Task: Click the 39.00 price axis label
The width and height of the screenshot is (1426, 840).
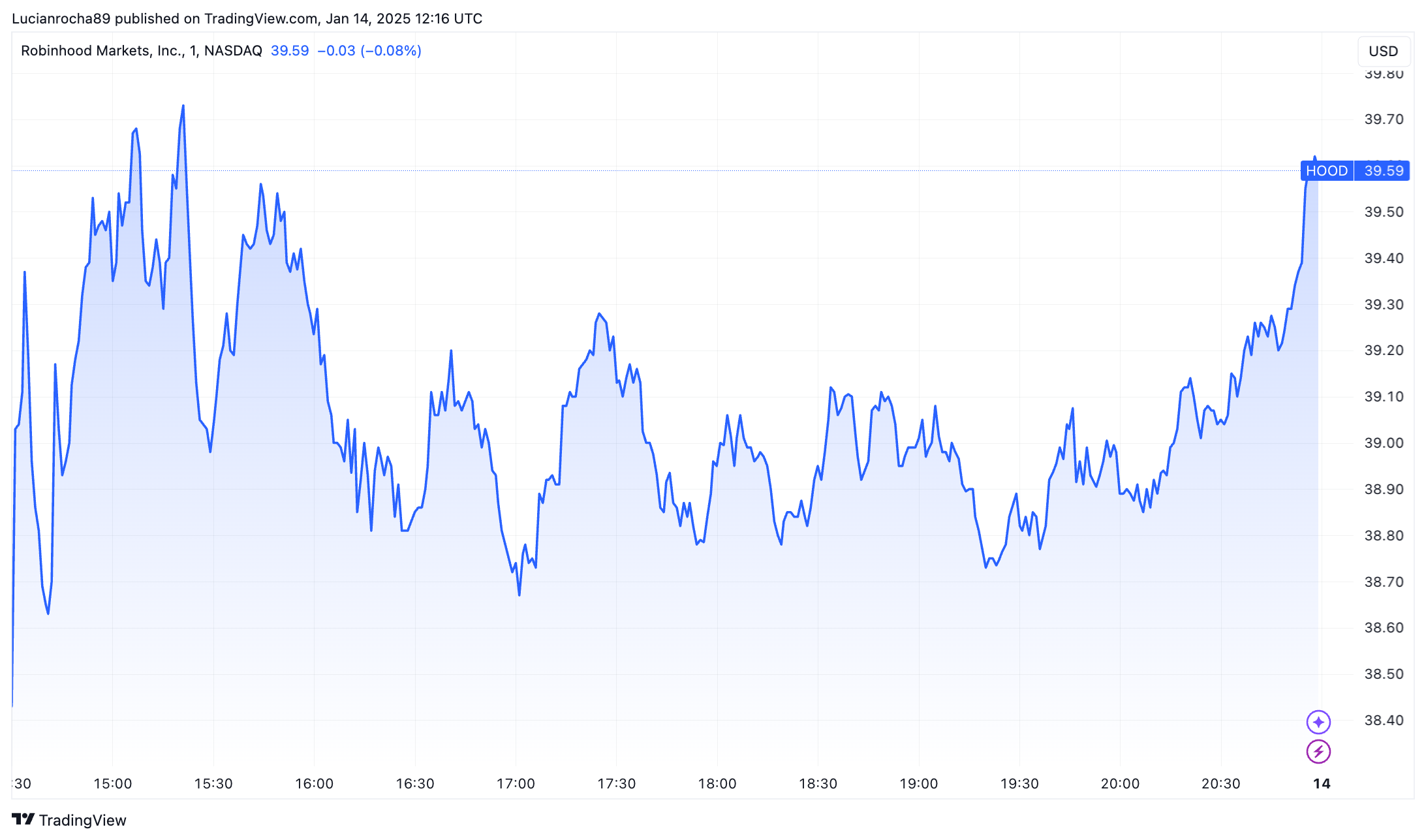Action: coord(1384,443)
